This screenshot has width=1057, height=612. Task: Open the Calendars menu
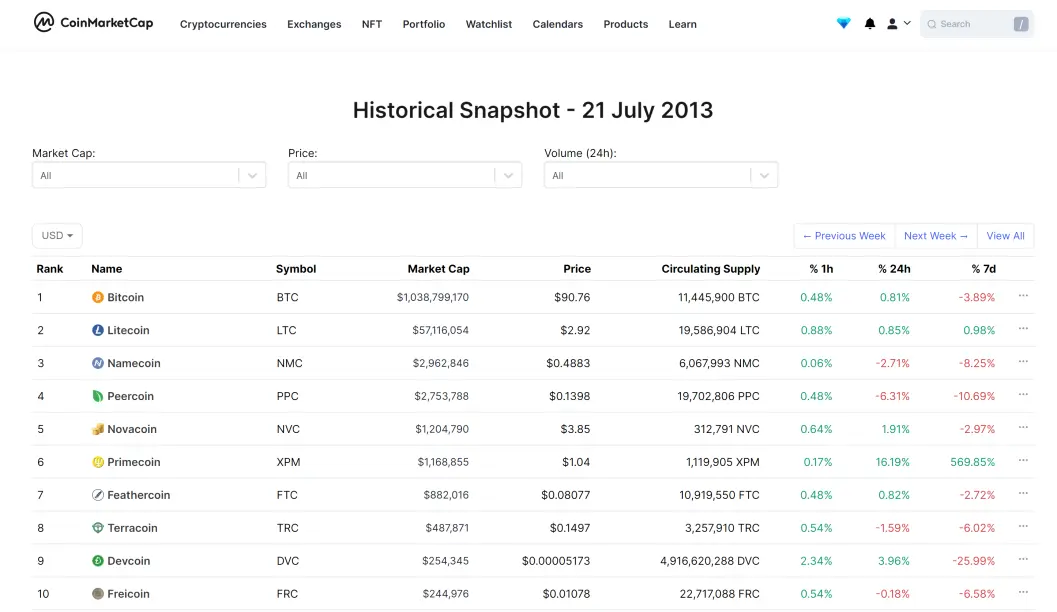(557, 24)
